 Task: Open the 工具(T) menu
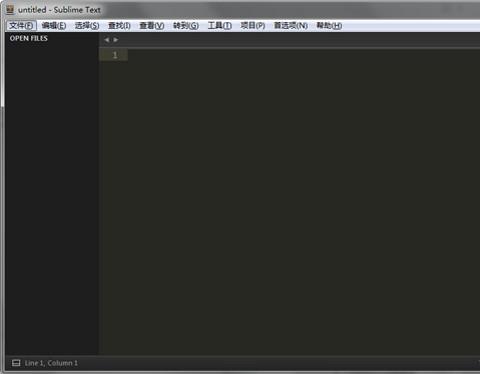pos(220,26)
